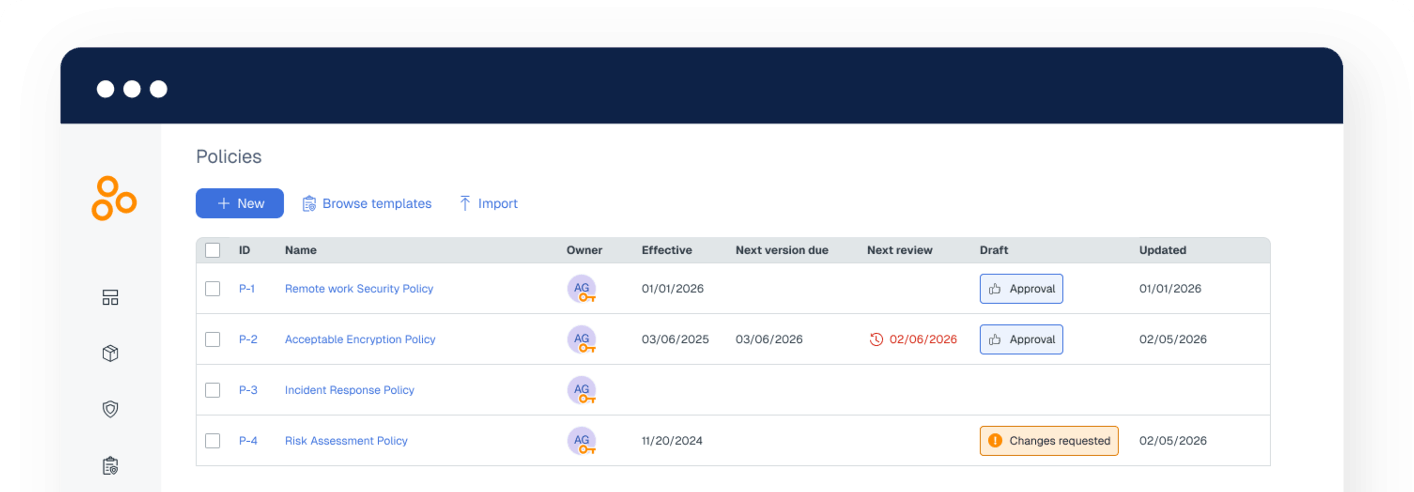The width and height of the screenshot is (1414, 492).
Task: Click the Changes requested badge for P-4
Action: (1049, 441)
